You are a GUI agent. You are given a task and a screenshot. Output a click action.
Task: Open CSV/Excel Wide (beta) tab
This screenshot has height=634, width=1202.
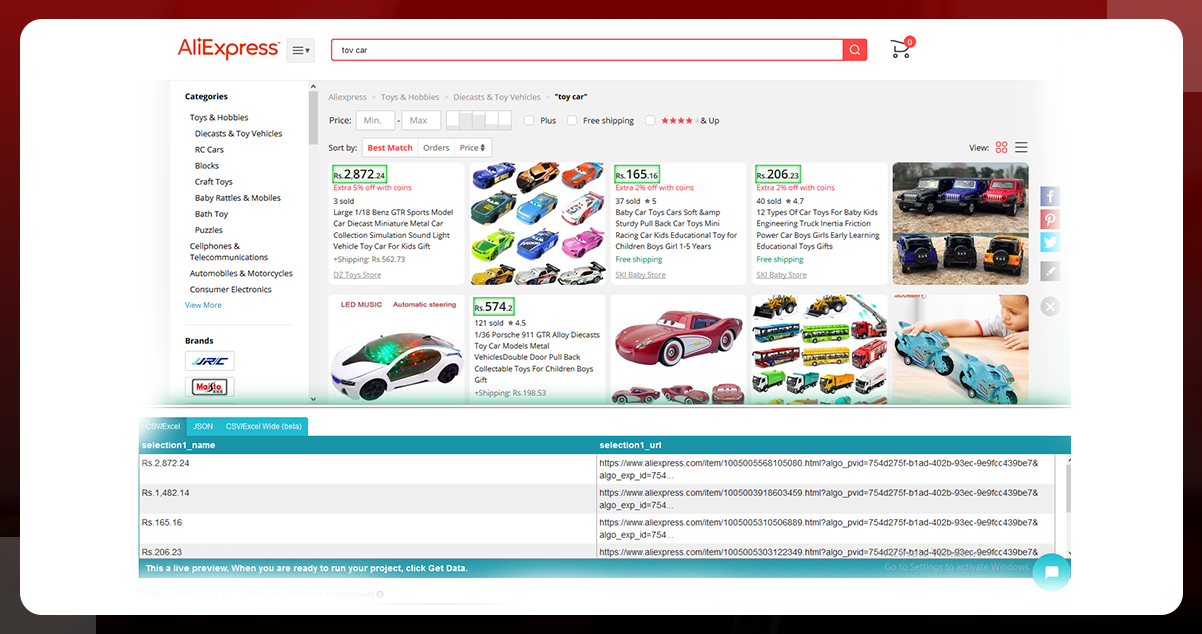click(263, 426)
